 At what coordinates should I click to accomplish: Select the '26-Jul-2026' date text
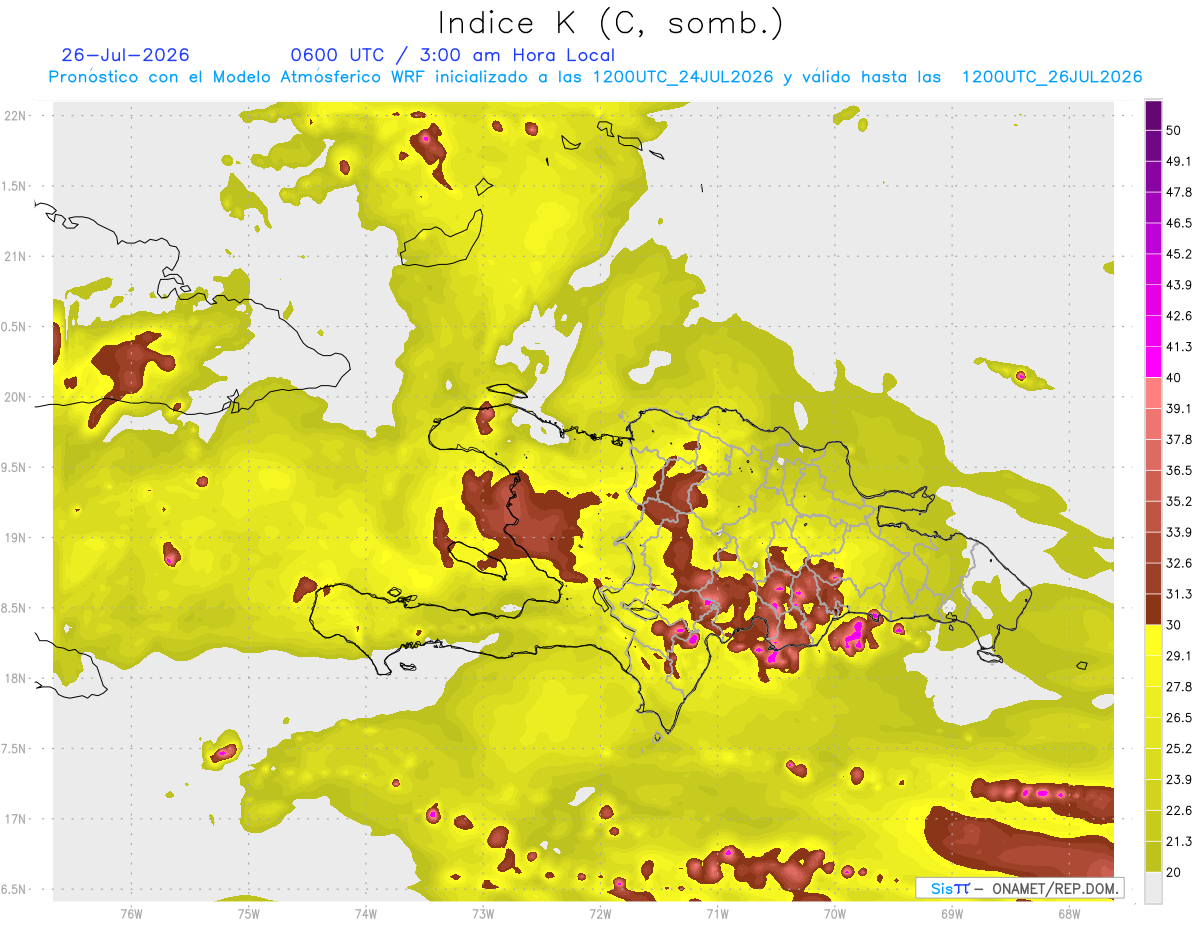[125, 55]
